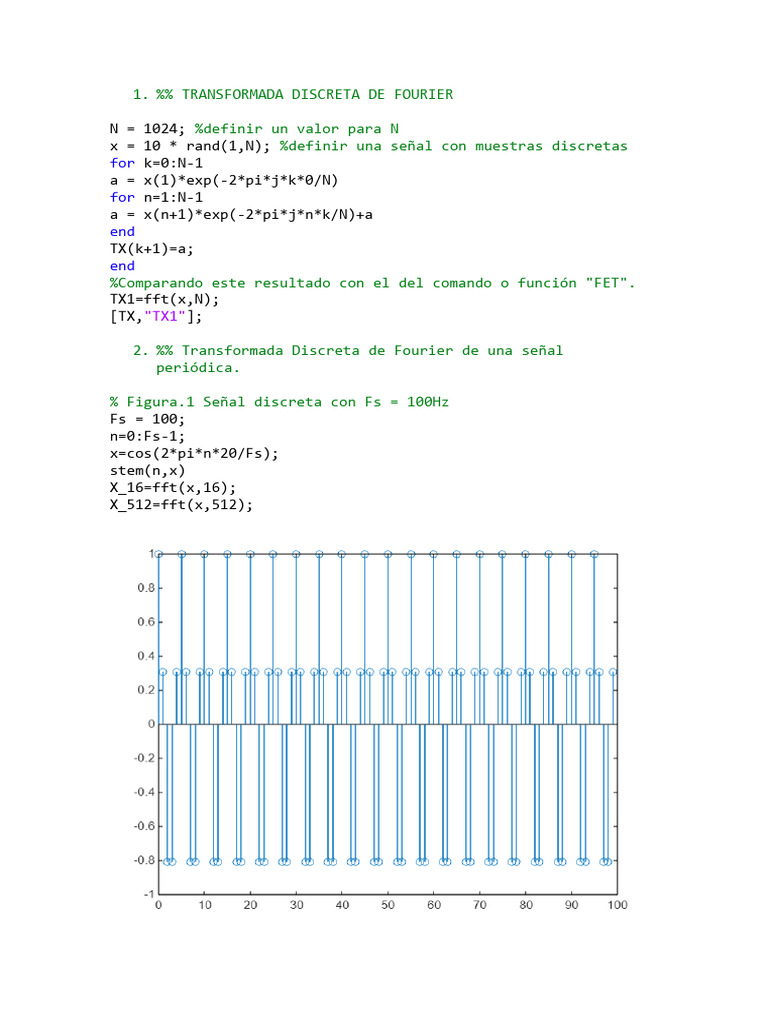Click the x-axis tick label "30"
This screenshot has height=1024, width=768.
click(296, 905)
